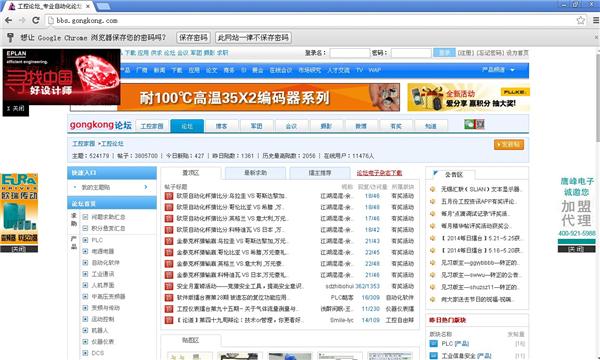Image resolution: width=600 pixels, height=360 pixels.
Task: Click the gongkong论坛 logo
Action: 101,125
